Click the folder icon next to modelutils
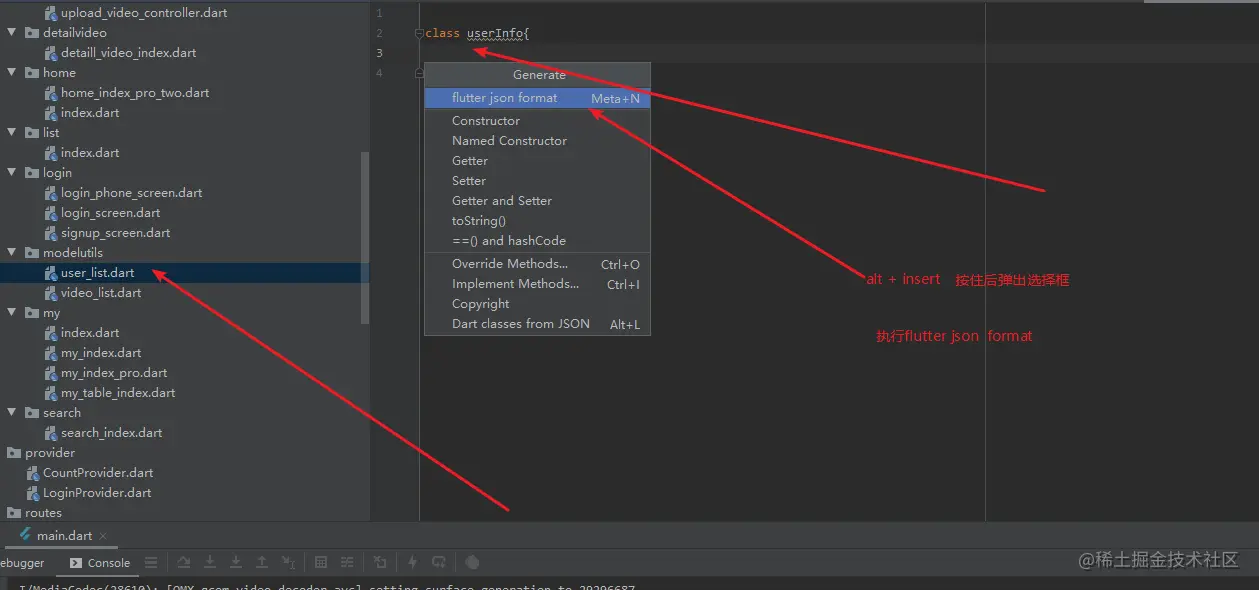The image size is (1259, 590). click(x=32, y=253)
